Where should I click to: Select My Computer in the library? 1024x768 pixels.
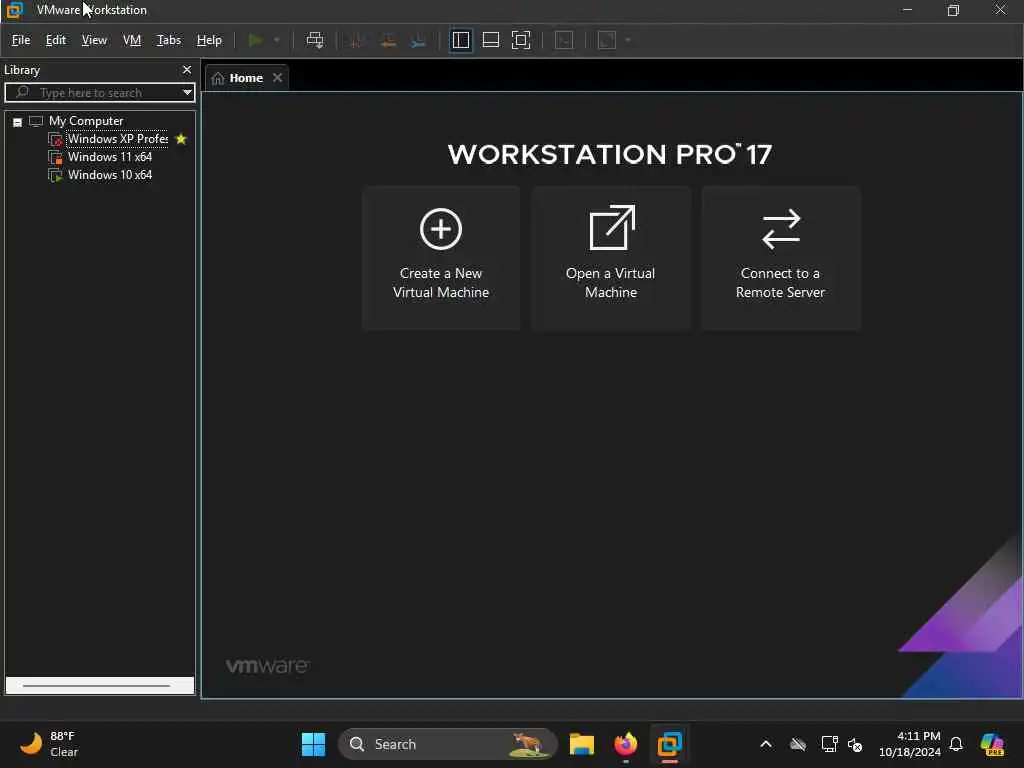click(86, 121)
